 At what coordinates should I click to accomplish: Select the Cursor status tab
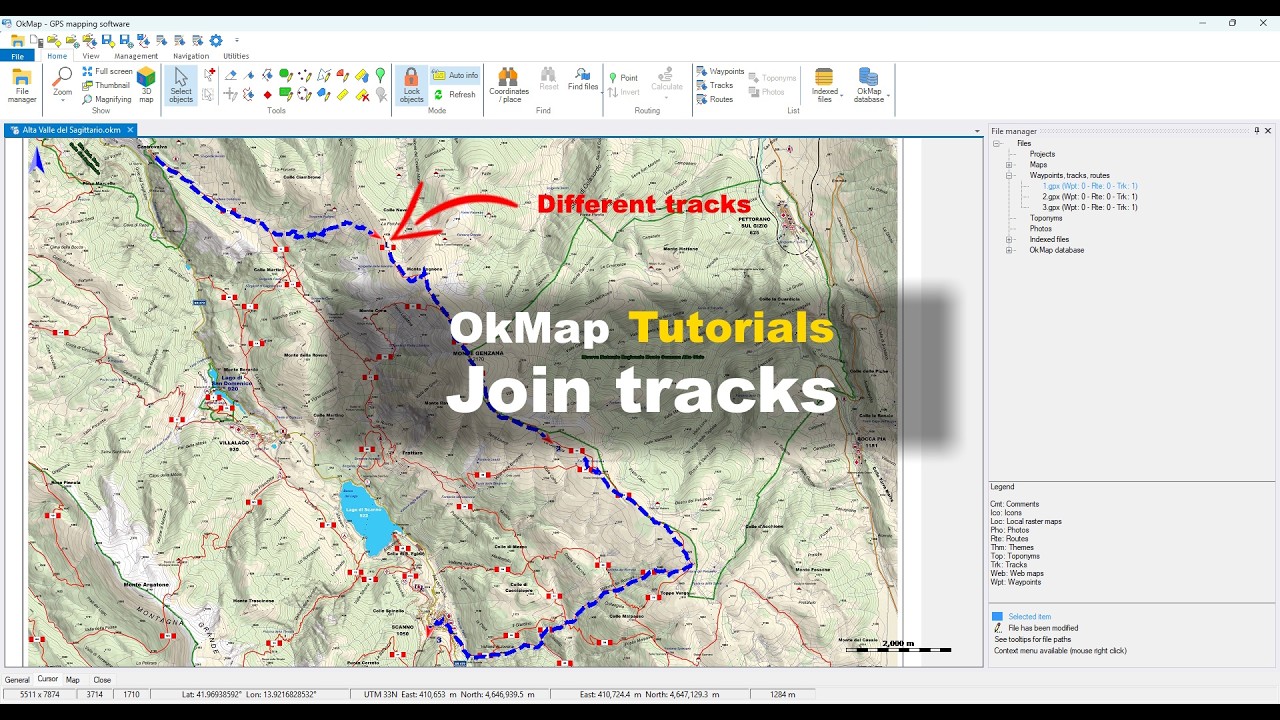48,679
